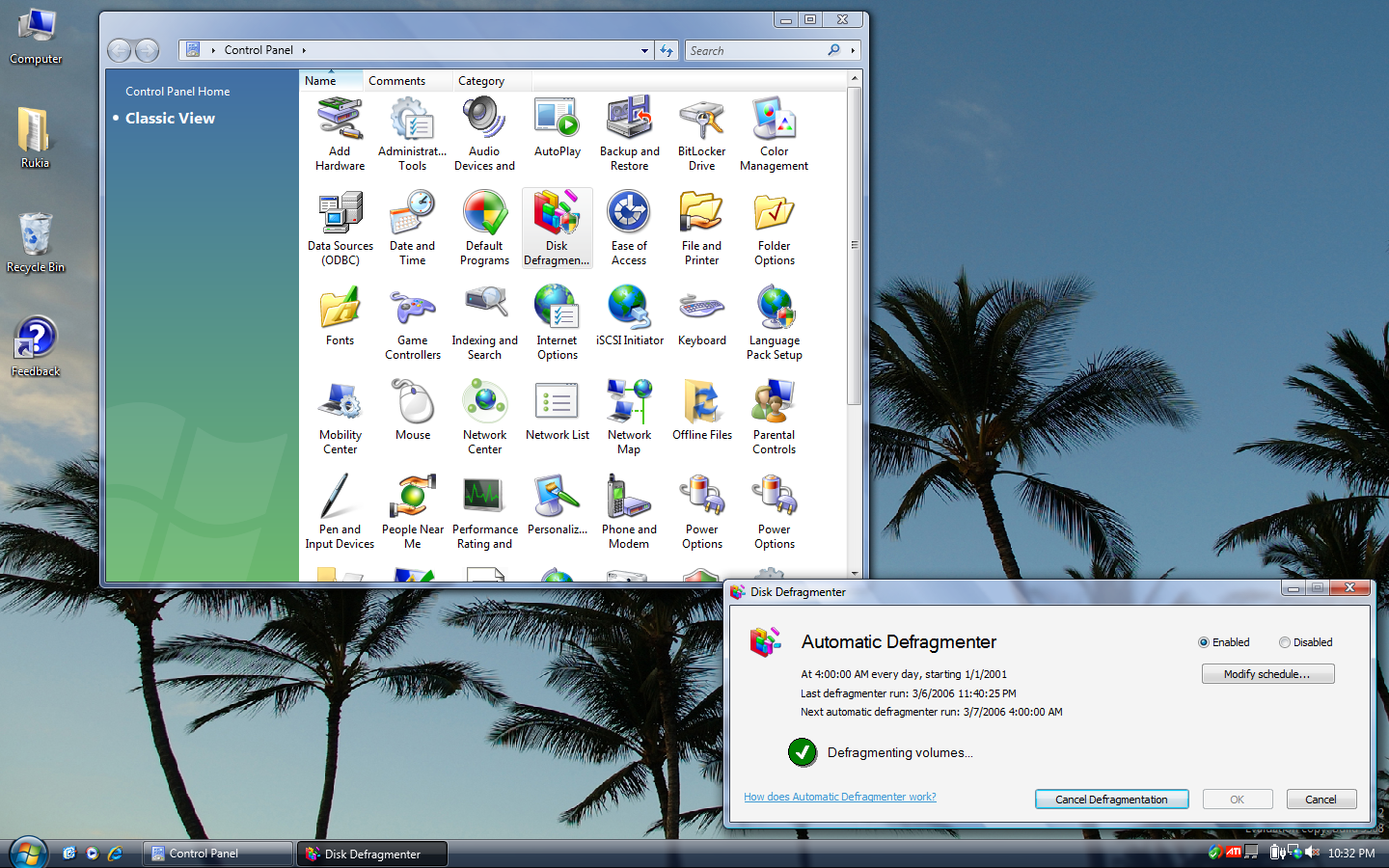The width and height of the screenshot is (1389, 868).
Task: Click the Cancel Defragmentation button
Action: click(1111, 800)
